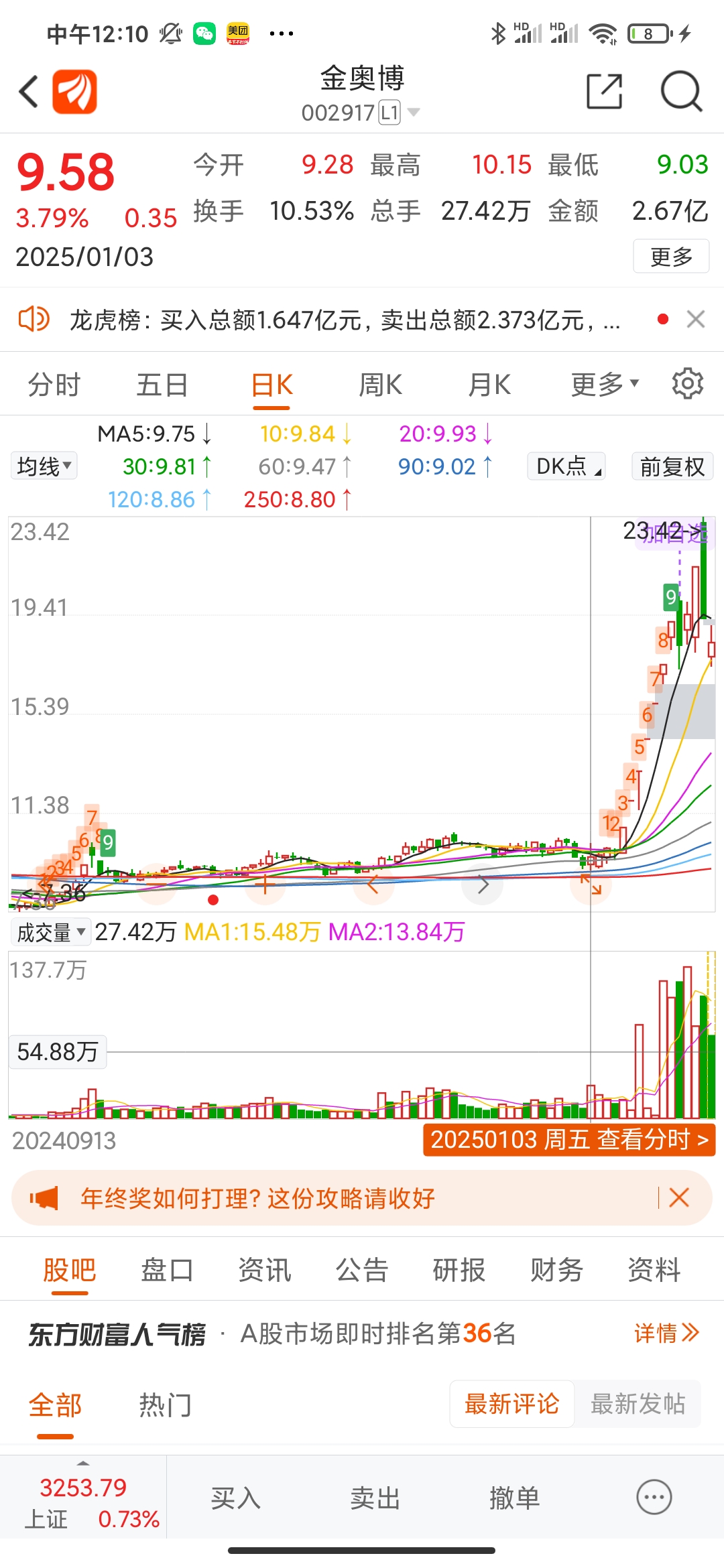This screenshot has height=1568, width=724.
Task: Tap the Wi-Fi status icon
Action: 603,34
